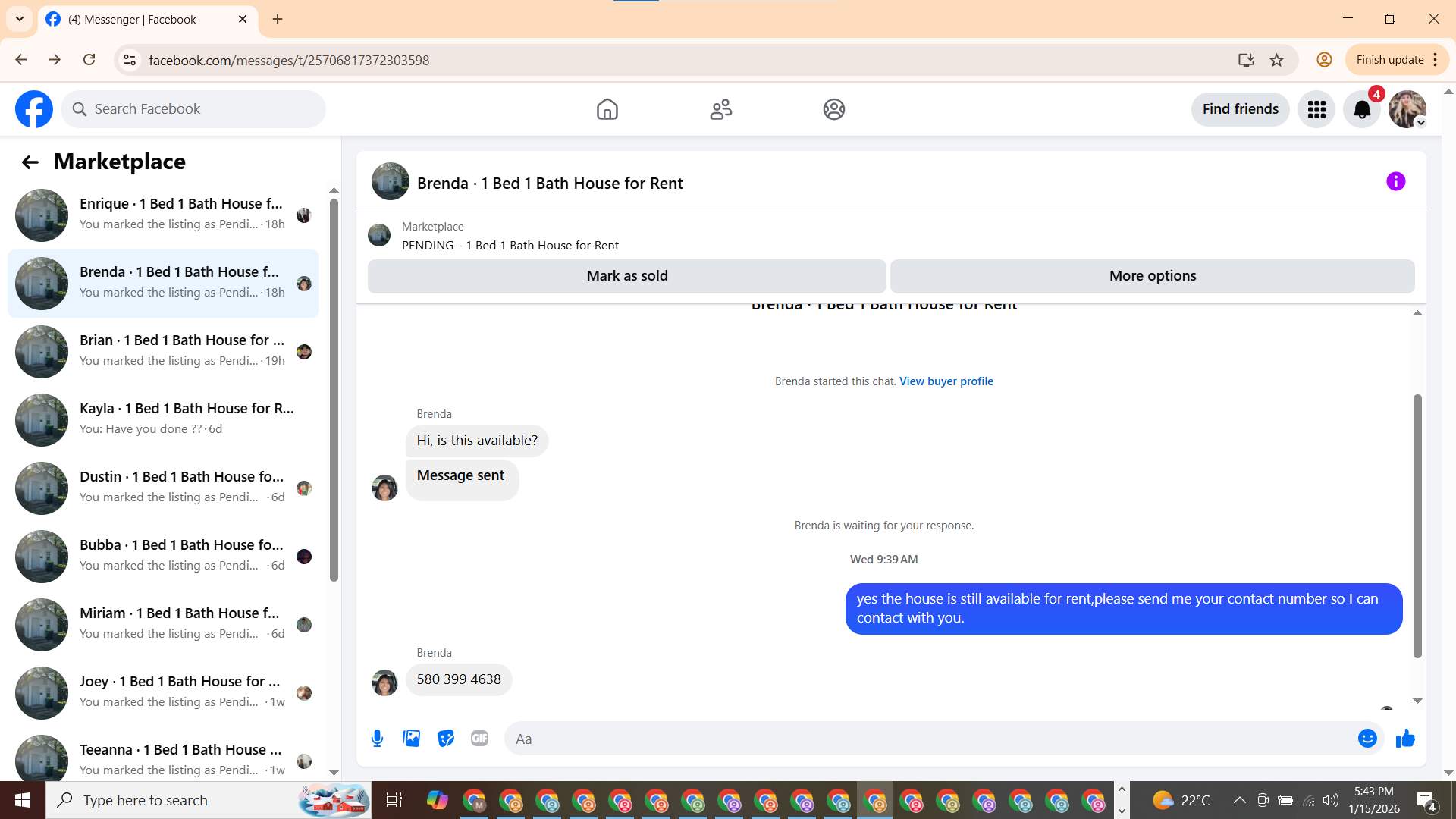Open the Friends tab

(720, 109)
